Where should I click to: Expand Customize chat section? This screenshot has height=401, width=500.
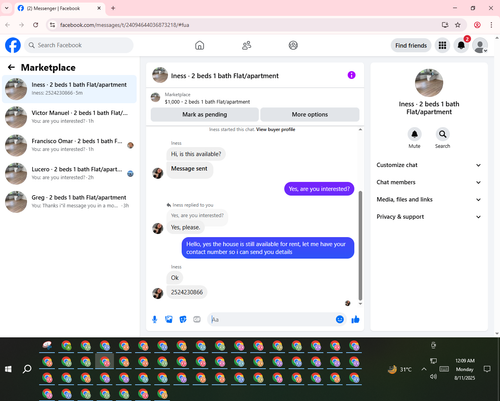429,165
